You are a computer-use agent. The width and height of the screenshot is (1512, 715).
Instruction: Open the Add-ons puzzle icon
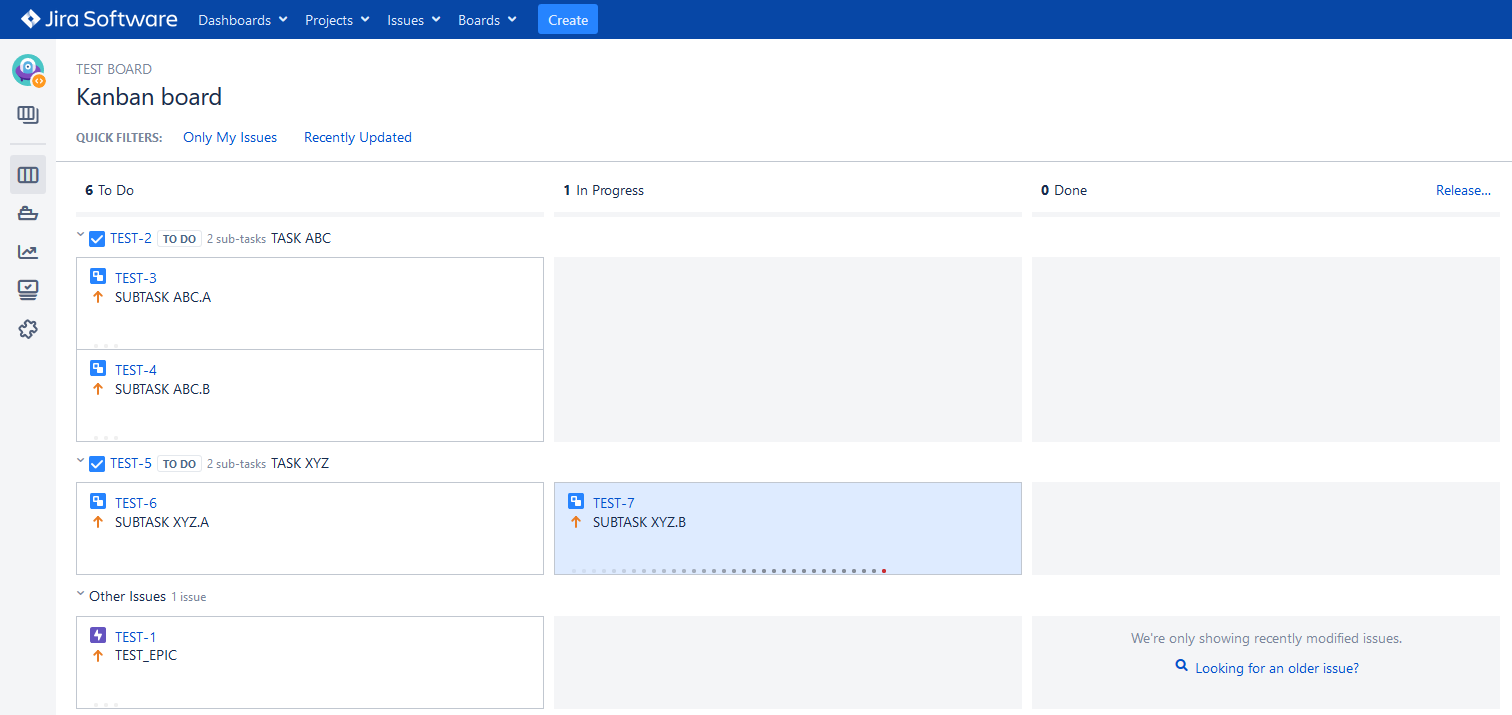click(28, 328)
